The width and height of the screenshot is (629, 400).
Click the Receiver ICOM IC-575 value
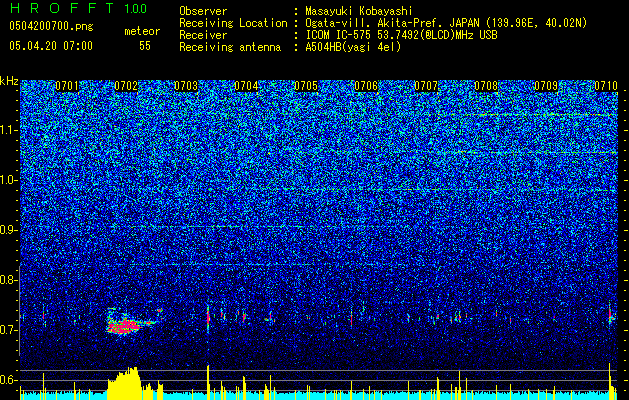pos(402,35)
